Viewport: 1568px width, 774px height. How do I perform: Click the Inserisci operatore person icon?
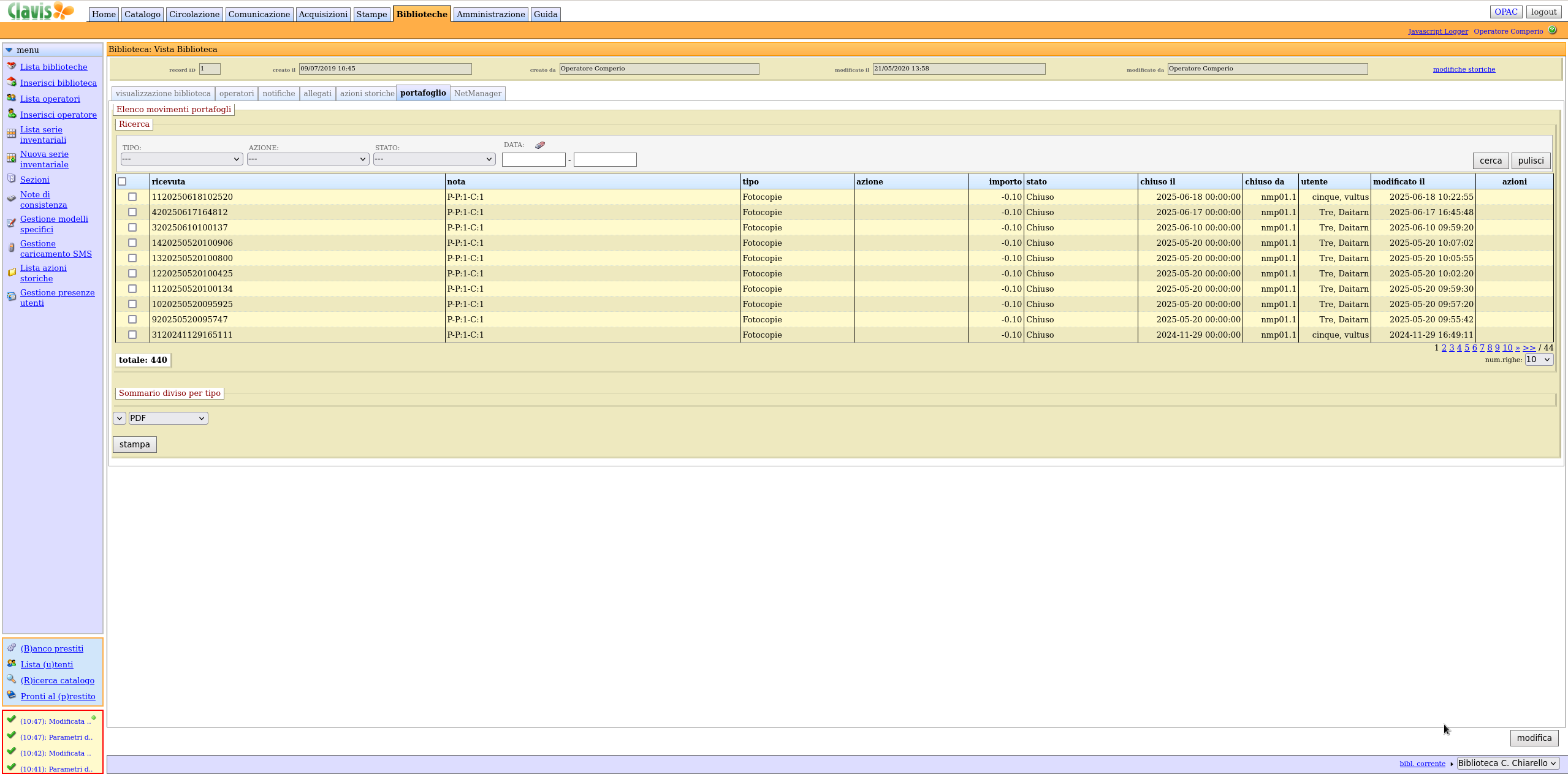tap(11, 114)
